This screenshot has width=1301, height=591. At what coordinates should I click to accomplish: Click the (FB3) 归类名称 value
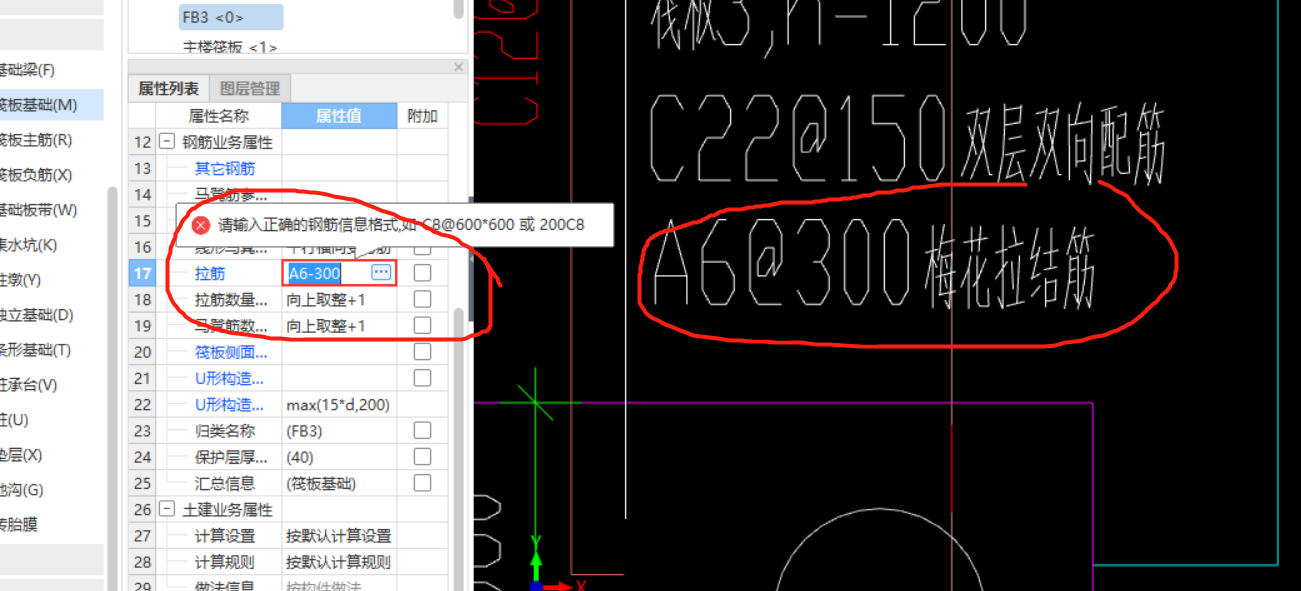(x=339, y=430)
